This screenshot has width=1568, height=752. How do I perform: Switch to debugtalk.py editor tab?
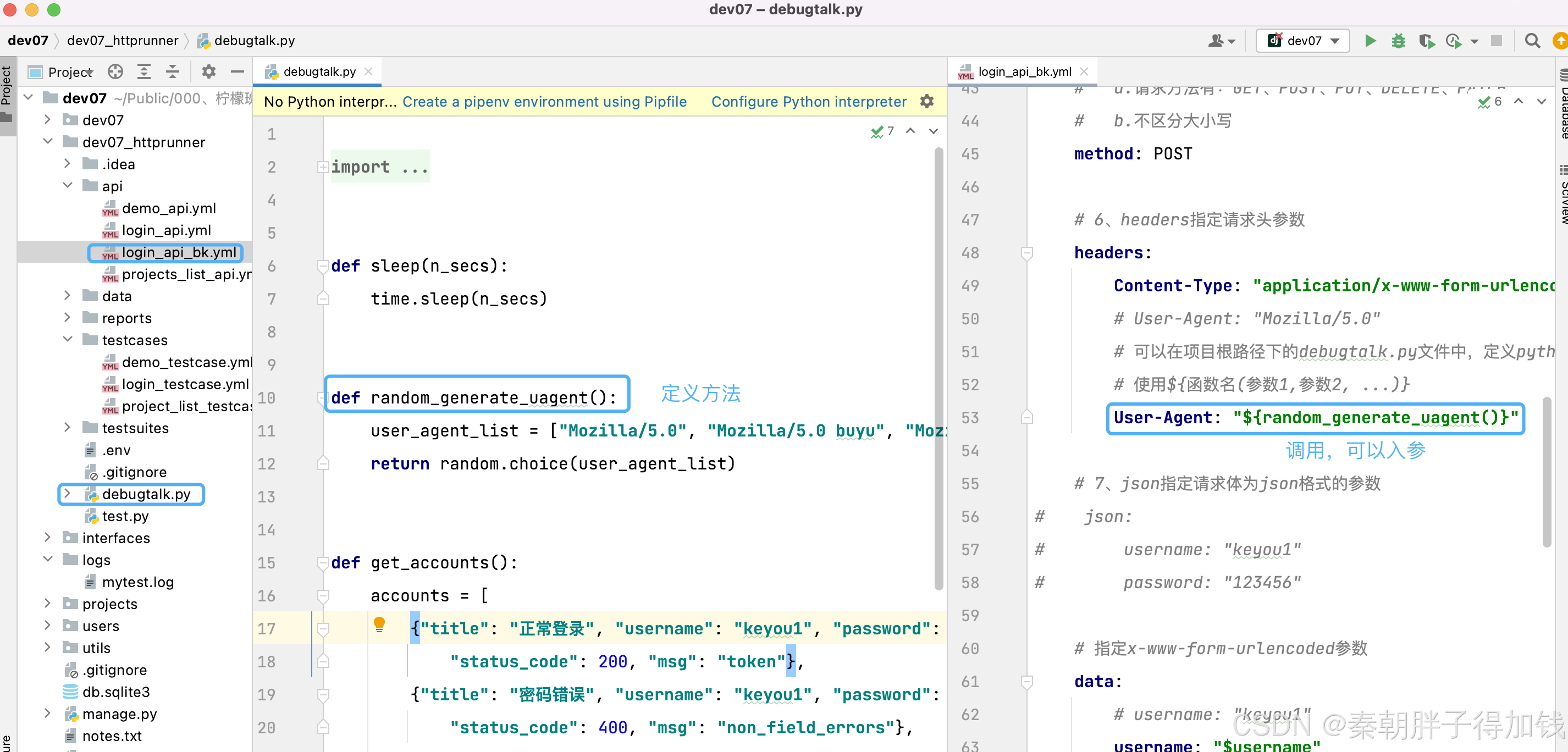(319, 72)
